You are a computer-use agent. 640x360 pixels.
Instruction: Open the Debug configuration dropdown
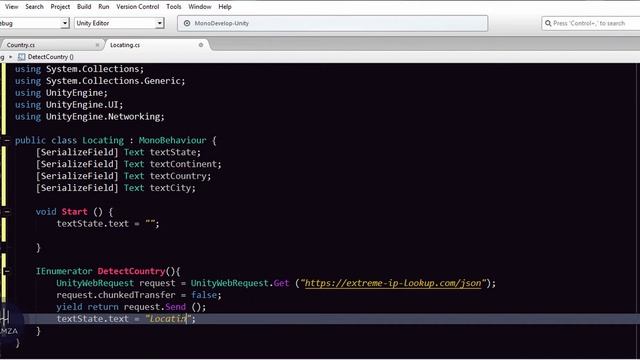coord(34,23)
